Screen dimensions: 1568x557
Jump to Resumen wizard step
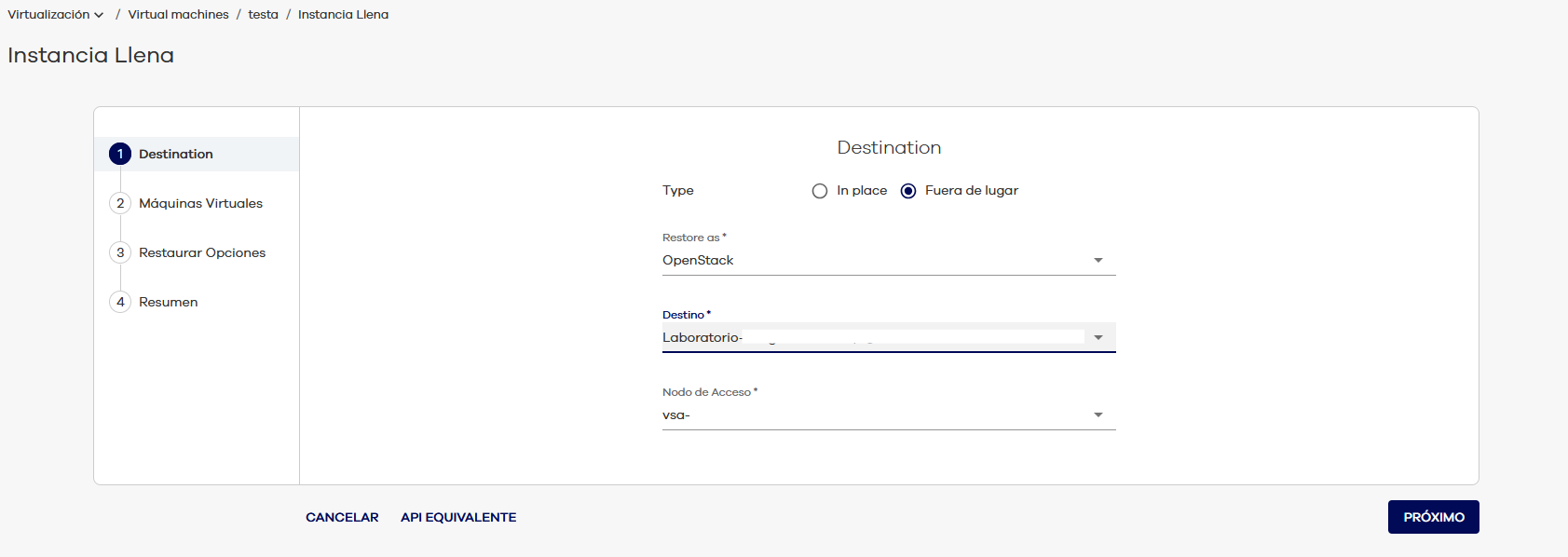(x=168, y=302)
